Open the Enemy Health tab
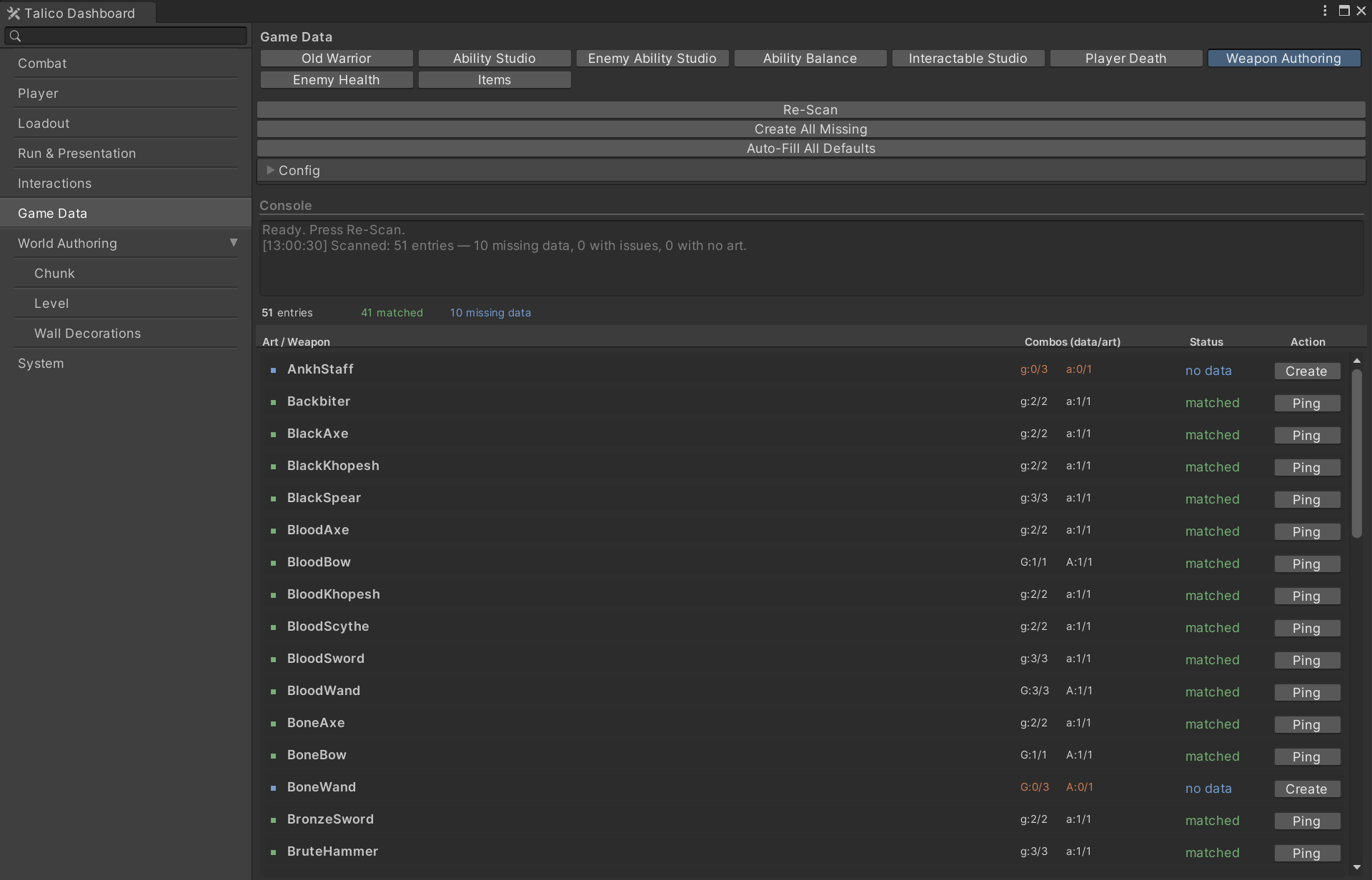The width and height of the screenshot is (1372, 880). pyautogui.click(x=337, y=80)
